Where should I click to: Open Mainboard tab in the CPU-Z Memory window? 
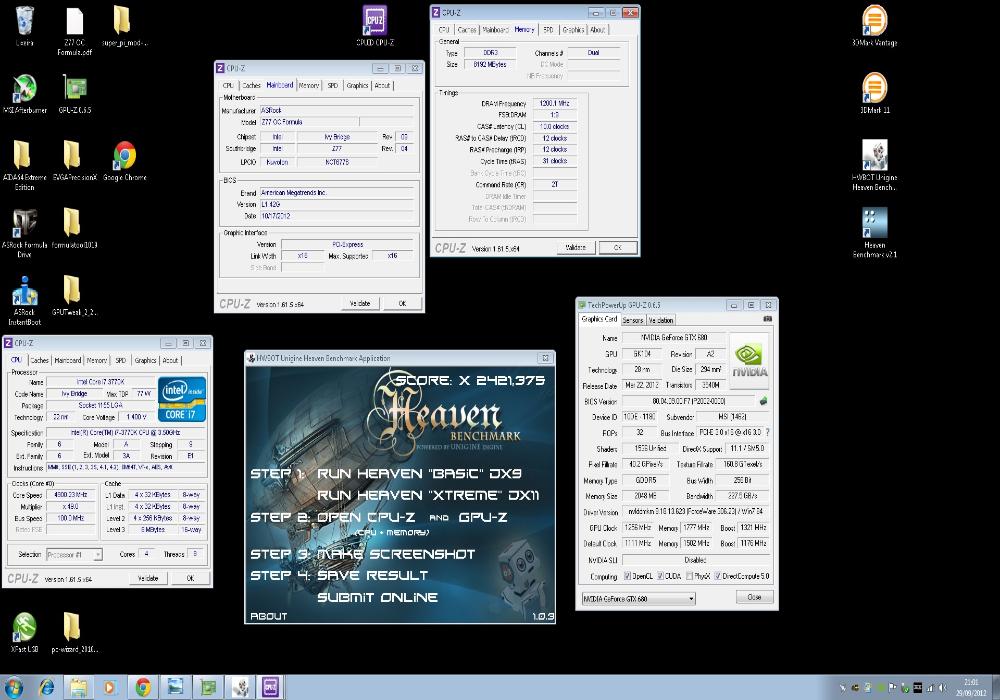(x=496, y=29)
